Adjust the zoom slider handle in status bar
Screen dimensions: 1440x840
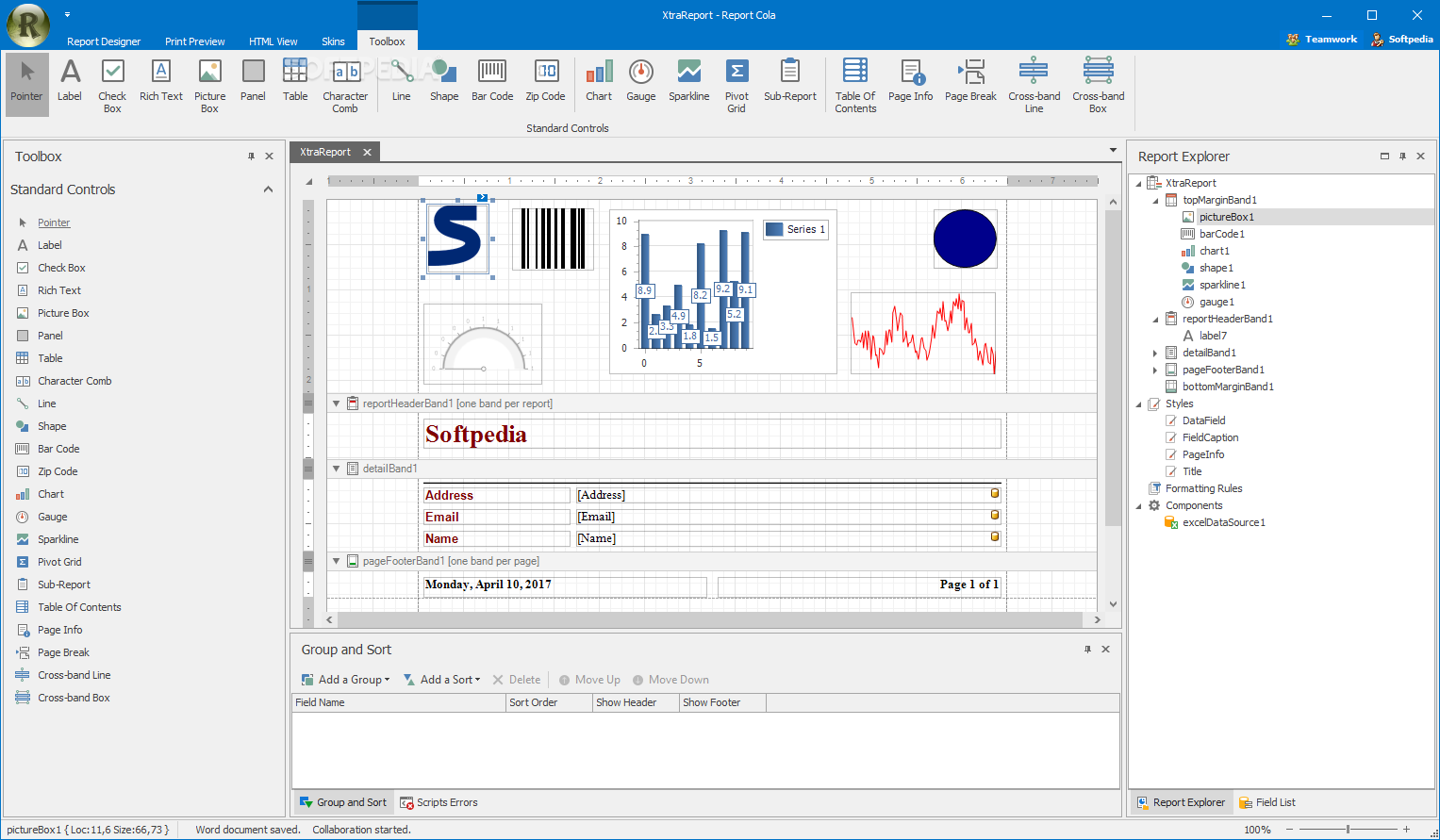pyautogui.click(x=1348, y=830)
